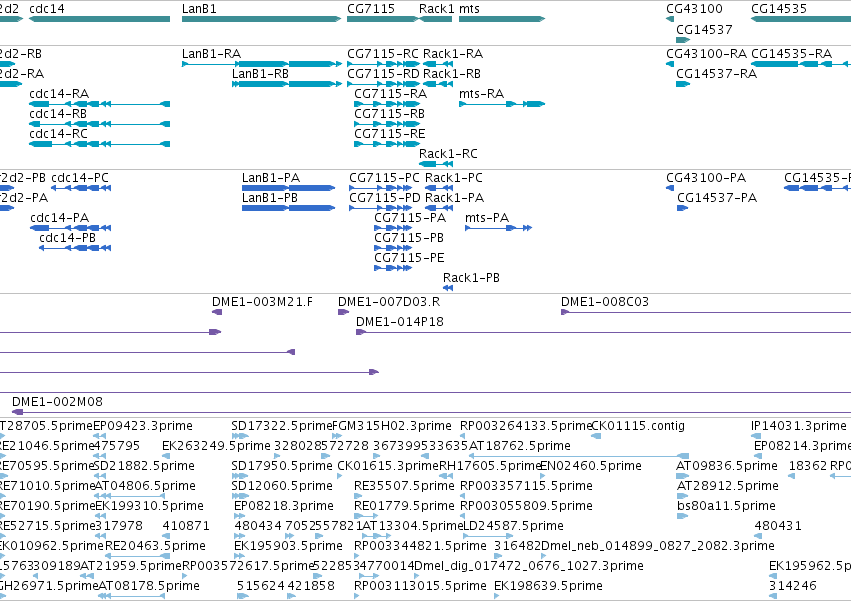Select transcript CG7115-RC
Viewport: 851px width, 601px height.
click(383, 64)
